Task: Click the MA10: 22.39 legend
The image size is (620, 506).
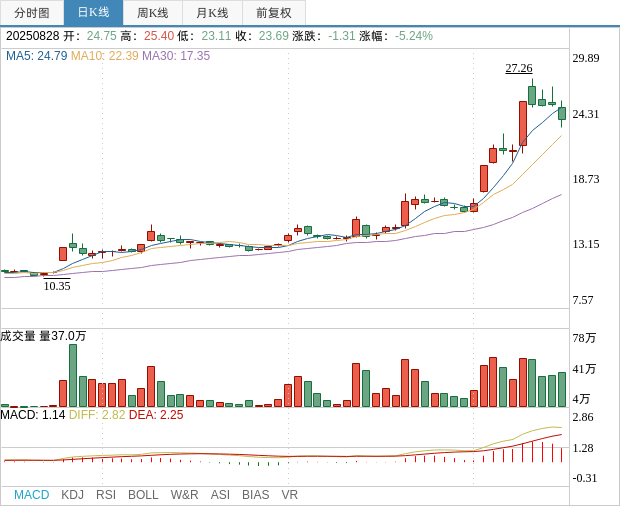Action: [105, 56]
